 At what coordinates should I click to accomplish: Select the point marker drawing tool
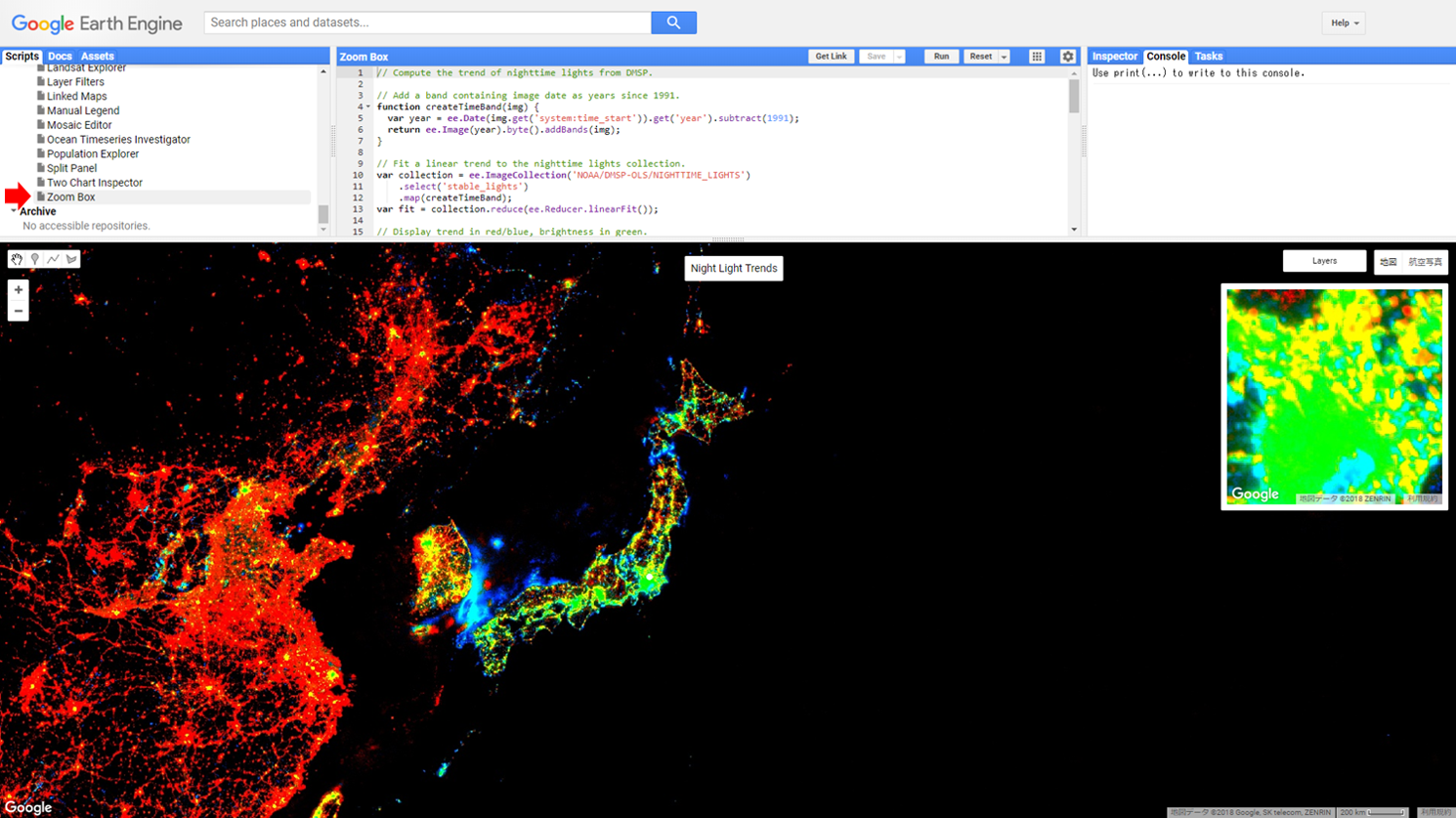point(35,259)
